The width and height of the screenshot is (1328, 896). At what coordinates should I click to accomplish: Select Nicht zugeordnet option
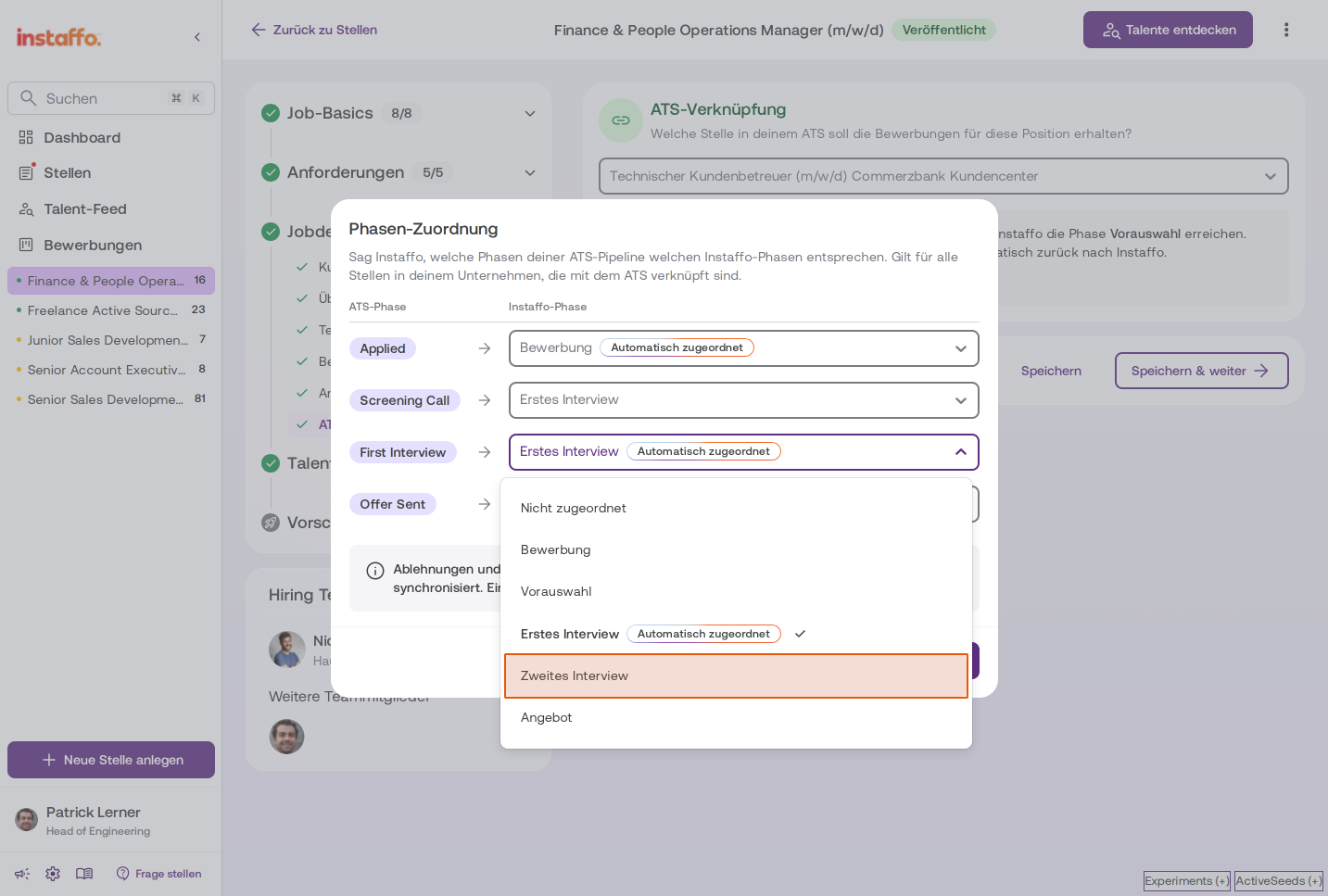click(736, 508)
